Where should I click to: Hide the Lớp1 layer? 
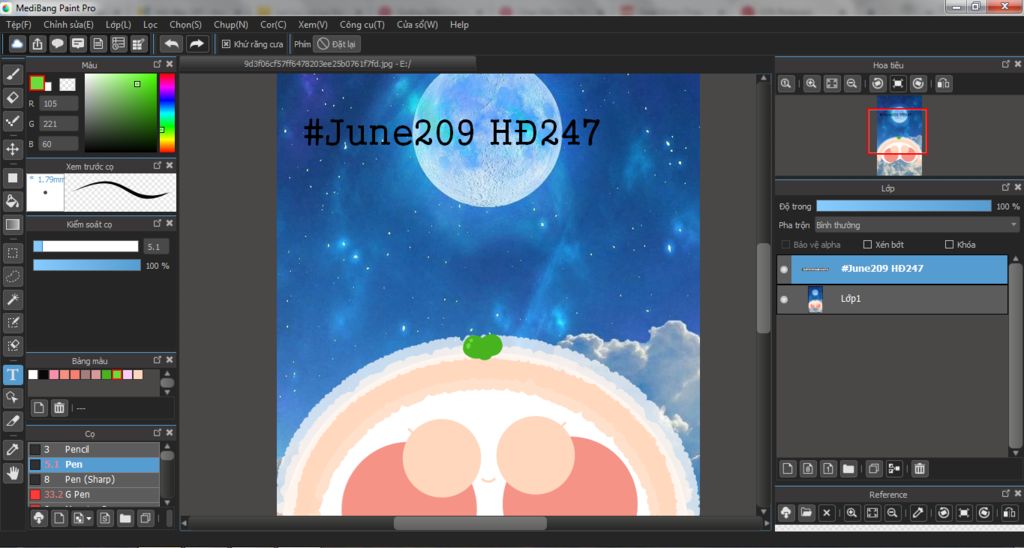(784, 299)
